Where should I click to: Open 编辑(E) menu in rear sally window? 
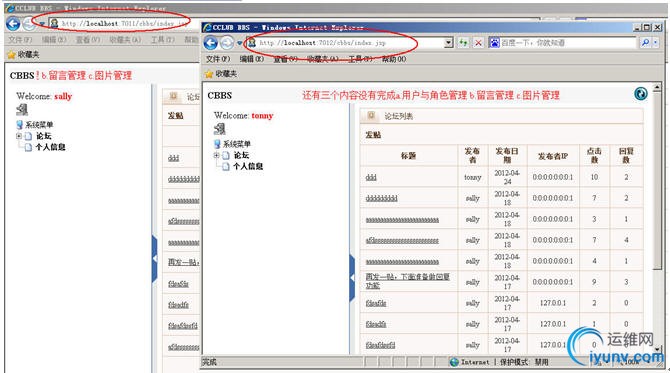(x=54, y=40)
